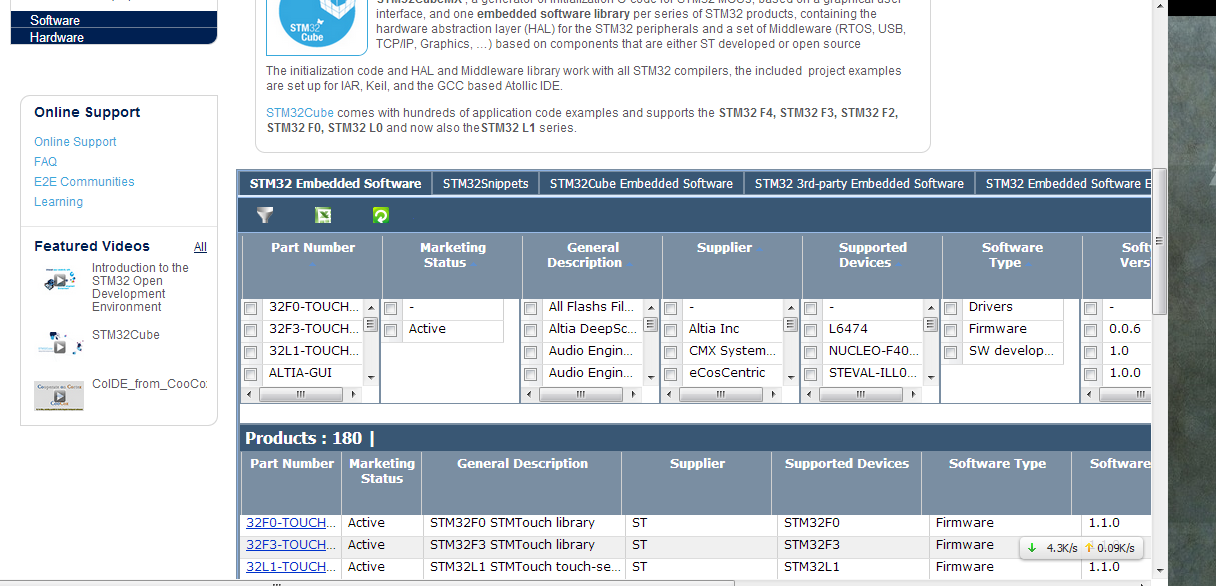Select the Software item in left menu
The width and height of the screenshot is (1216, 586).
[114, 20]
